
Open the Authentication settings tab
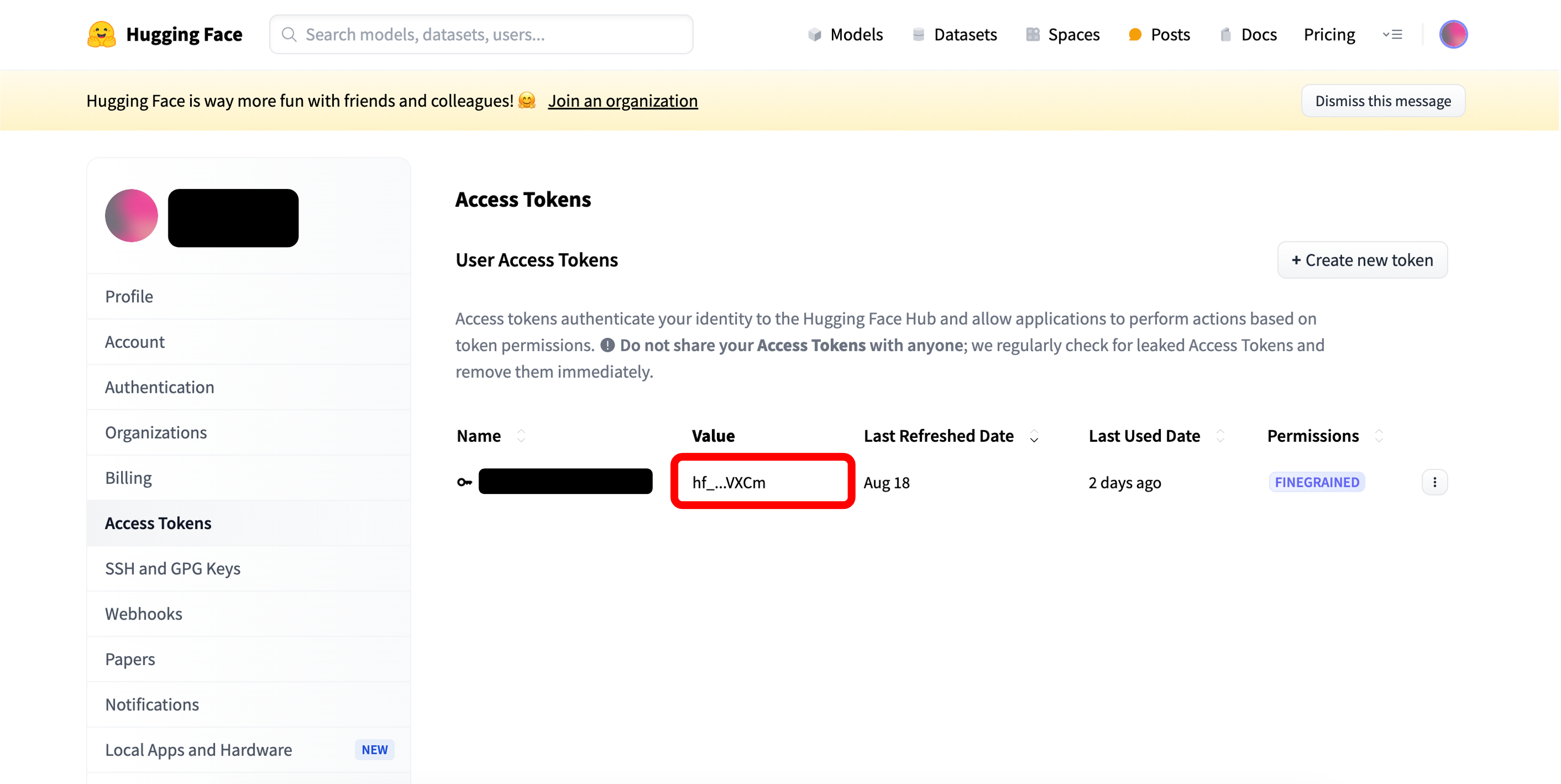159,387
